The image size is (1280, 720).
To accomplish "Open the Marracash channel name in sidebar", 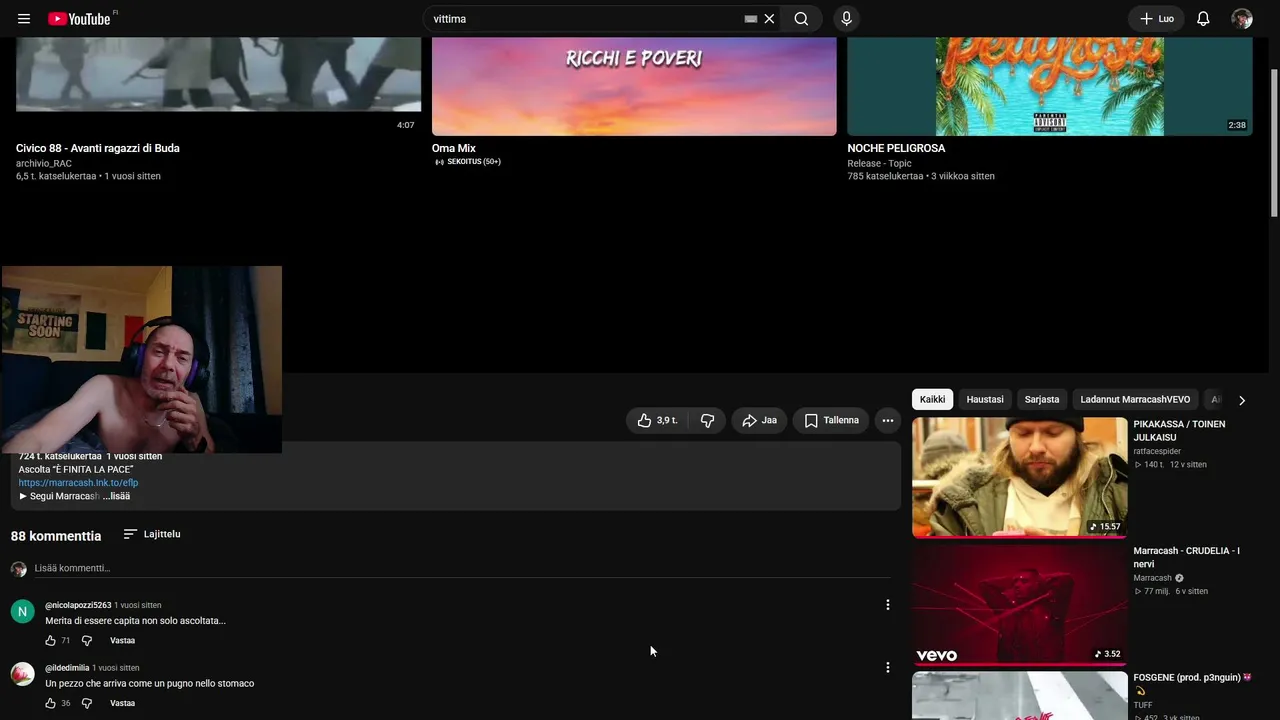I will pyautogui.click(x=1152, y=578).
